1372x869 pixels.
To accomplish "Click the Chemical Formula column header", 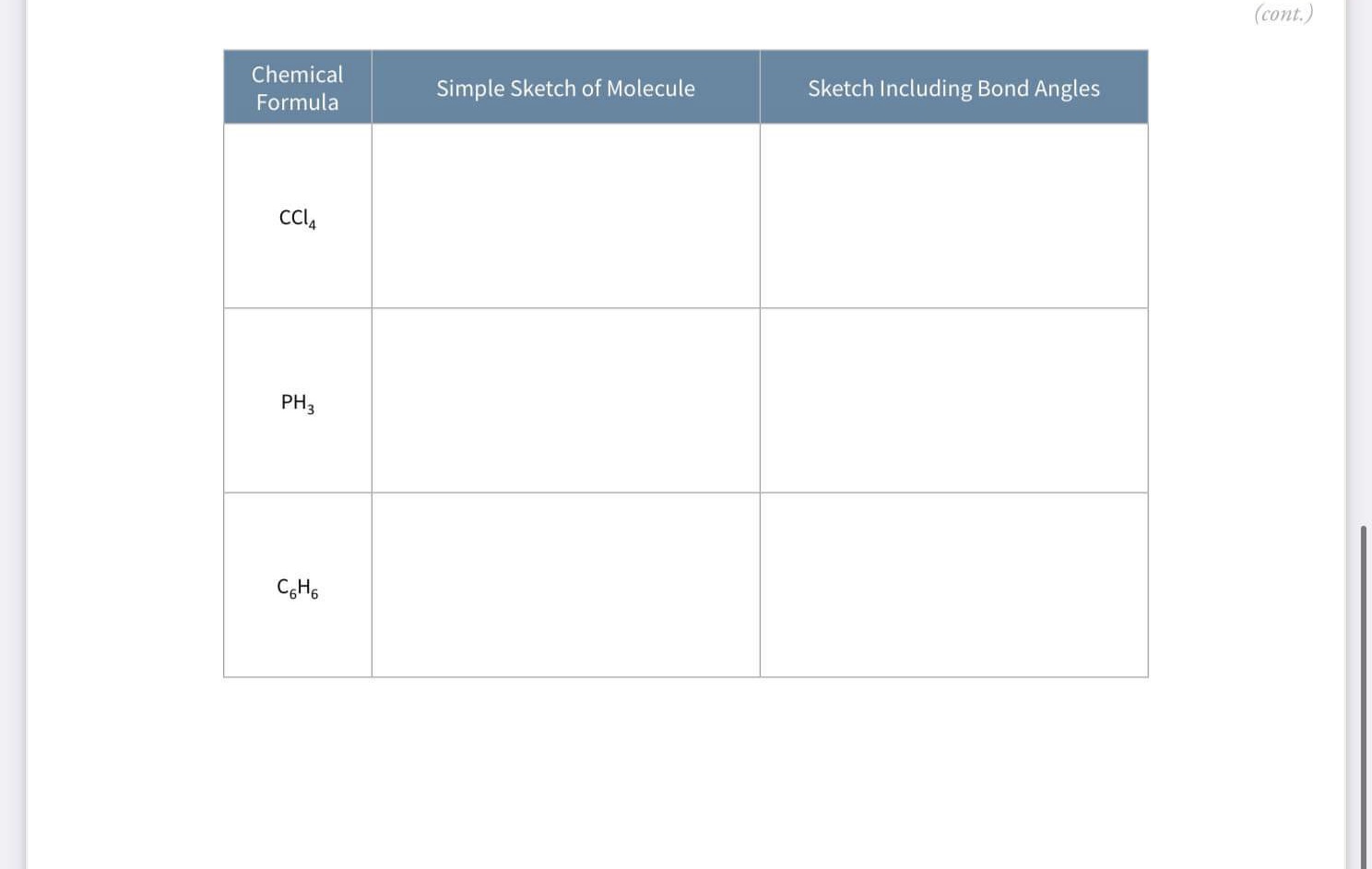I will (x=298, y=88).
